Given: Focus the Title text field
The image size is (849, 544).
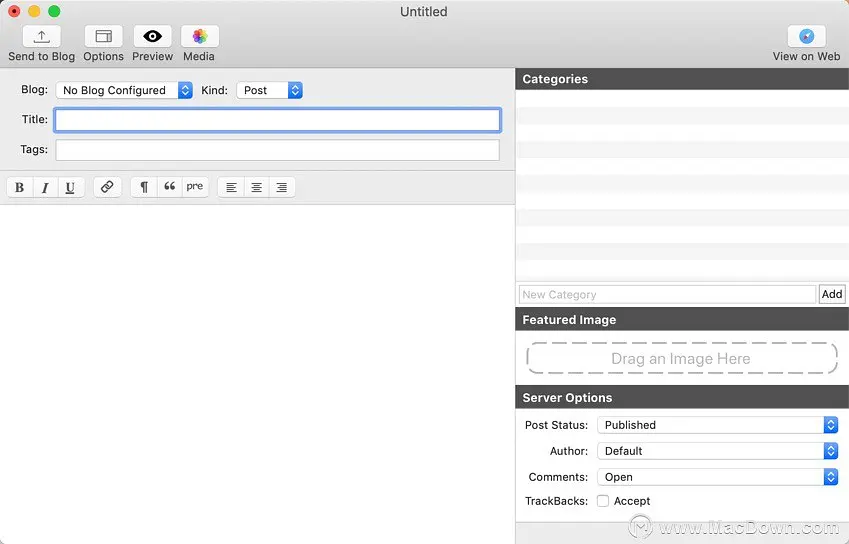Looking at the screenshot, I should click(277, 120).
